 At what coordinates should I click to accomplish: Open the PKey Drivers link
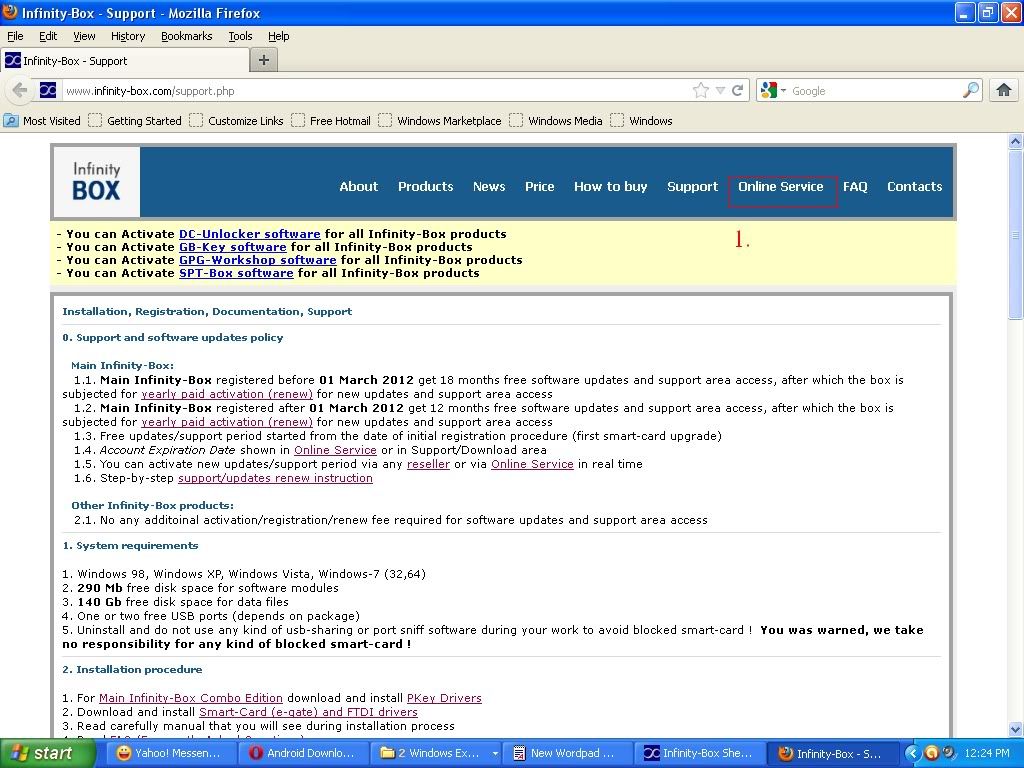click(444, 698)
